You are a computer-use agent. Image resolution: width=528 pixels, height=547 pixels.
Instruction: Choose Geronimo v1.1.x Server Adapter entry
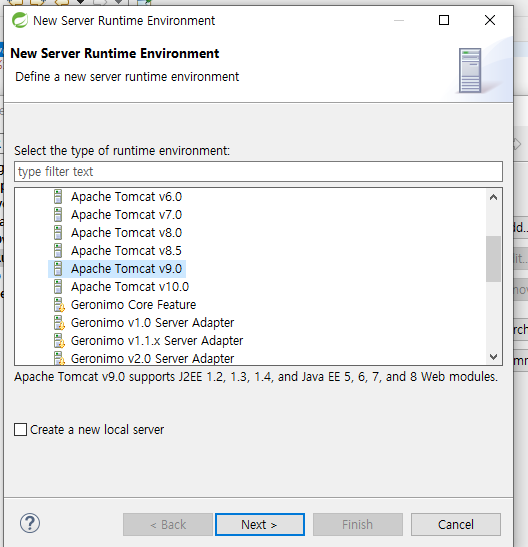pyautogui.click(x=157, y=341)
